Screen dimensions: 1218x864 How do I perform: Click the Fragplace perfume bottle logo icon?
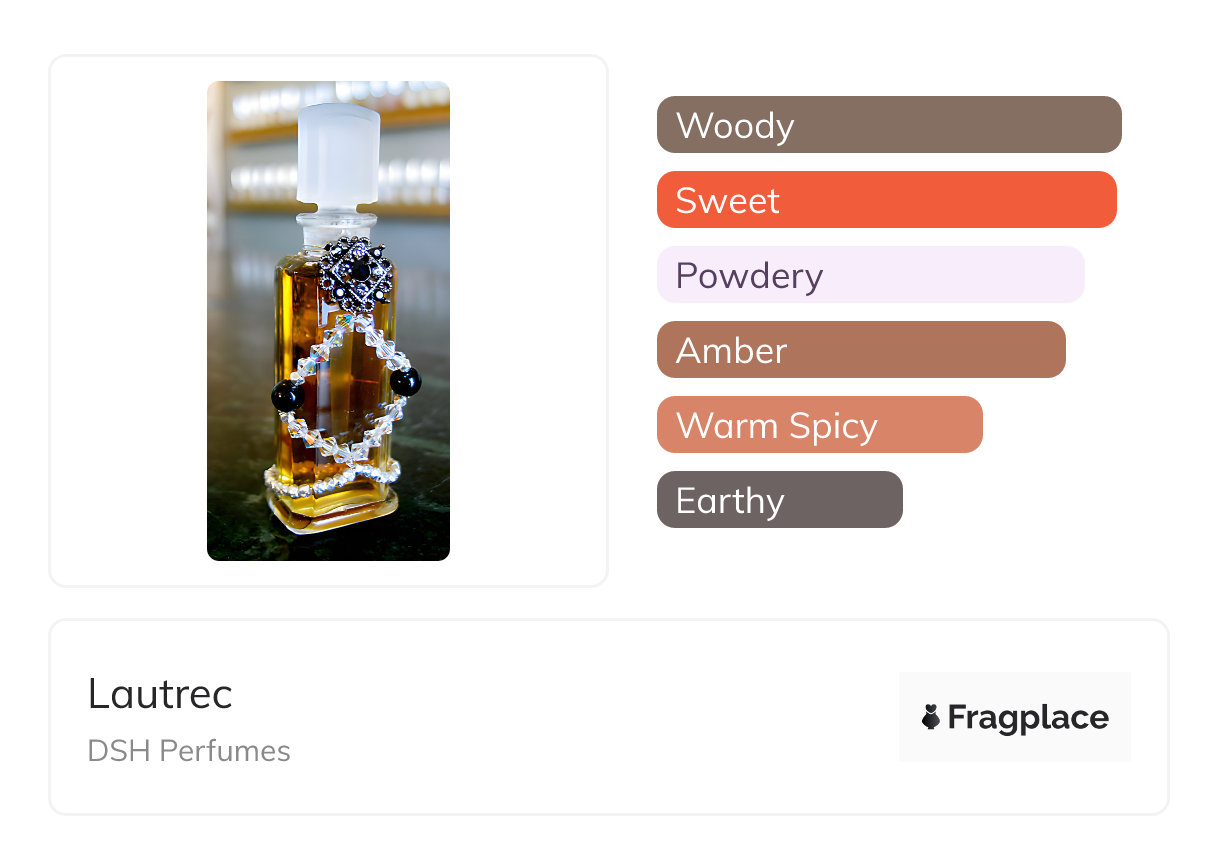point(931,717)
